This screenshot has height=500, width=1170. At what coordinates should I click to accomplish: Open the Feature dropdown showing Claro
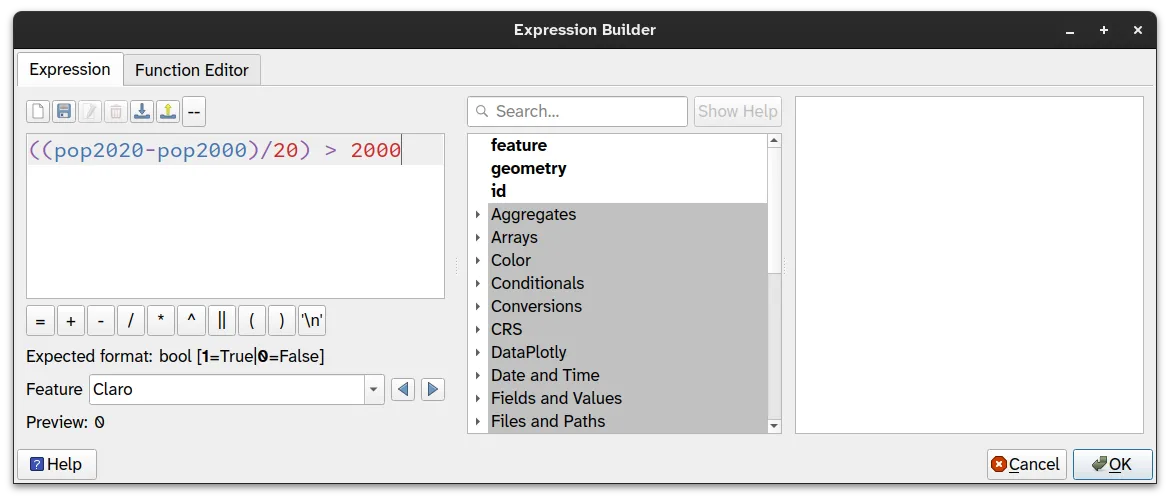pos(374,389)
